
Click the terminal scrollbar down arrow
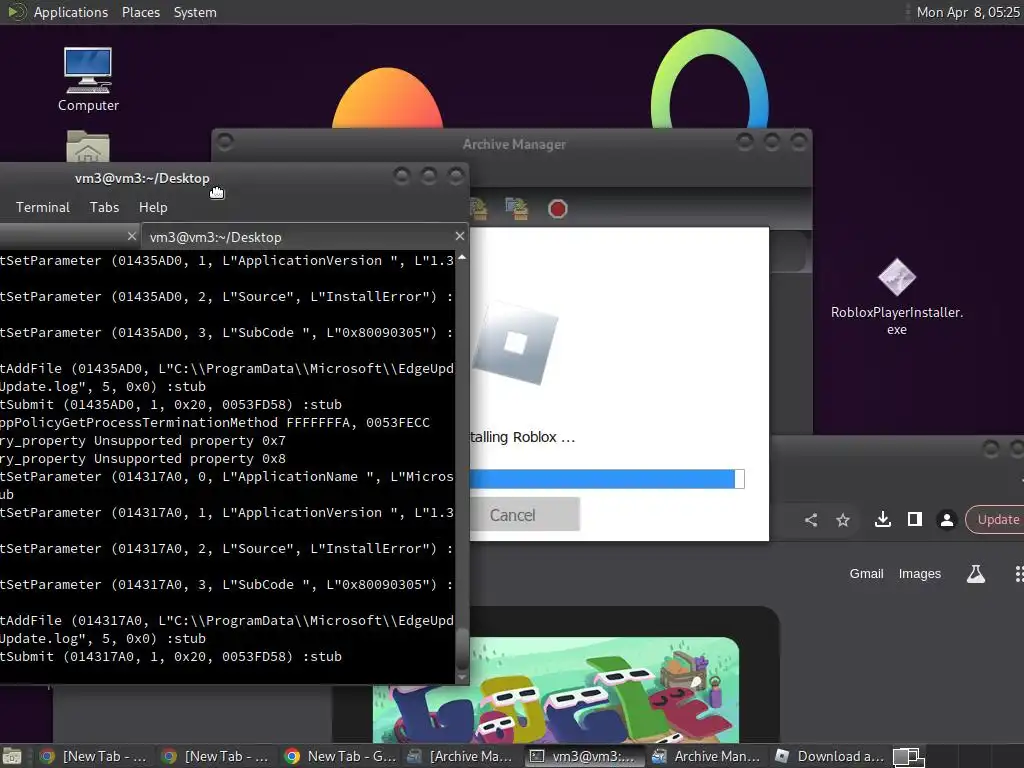pyautogui.click(x=462, y=678)
